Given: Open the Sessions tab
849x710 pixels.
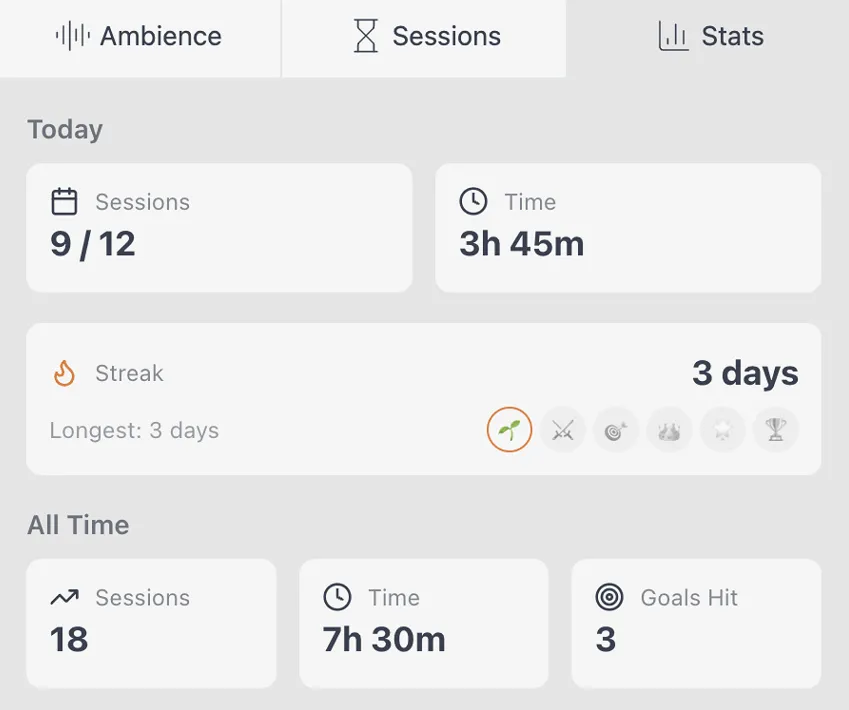Looking at the screenshot, I should 423,36.
